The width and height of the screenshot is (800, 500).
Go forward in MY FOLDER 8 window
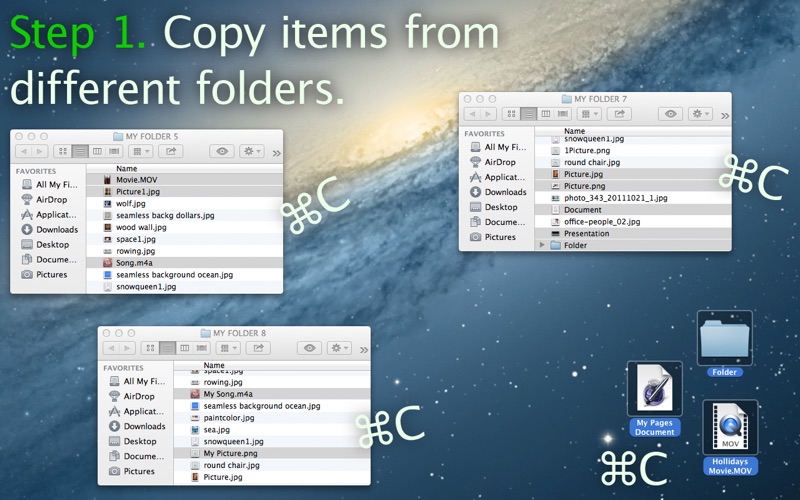128,348
